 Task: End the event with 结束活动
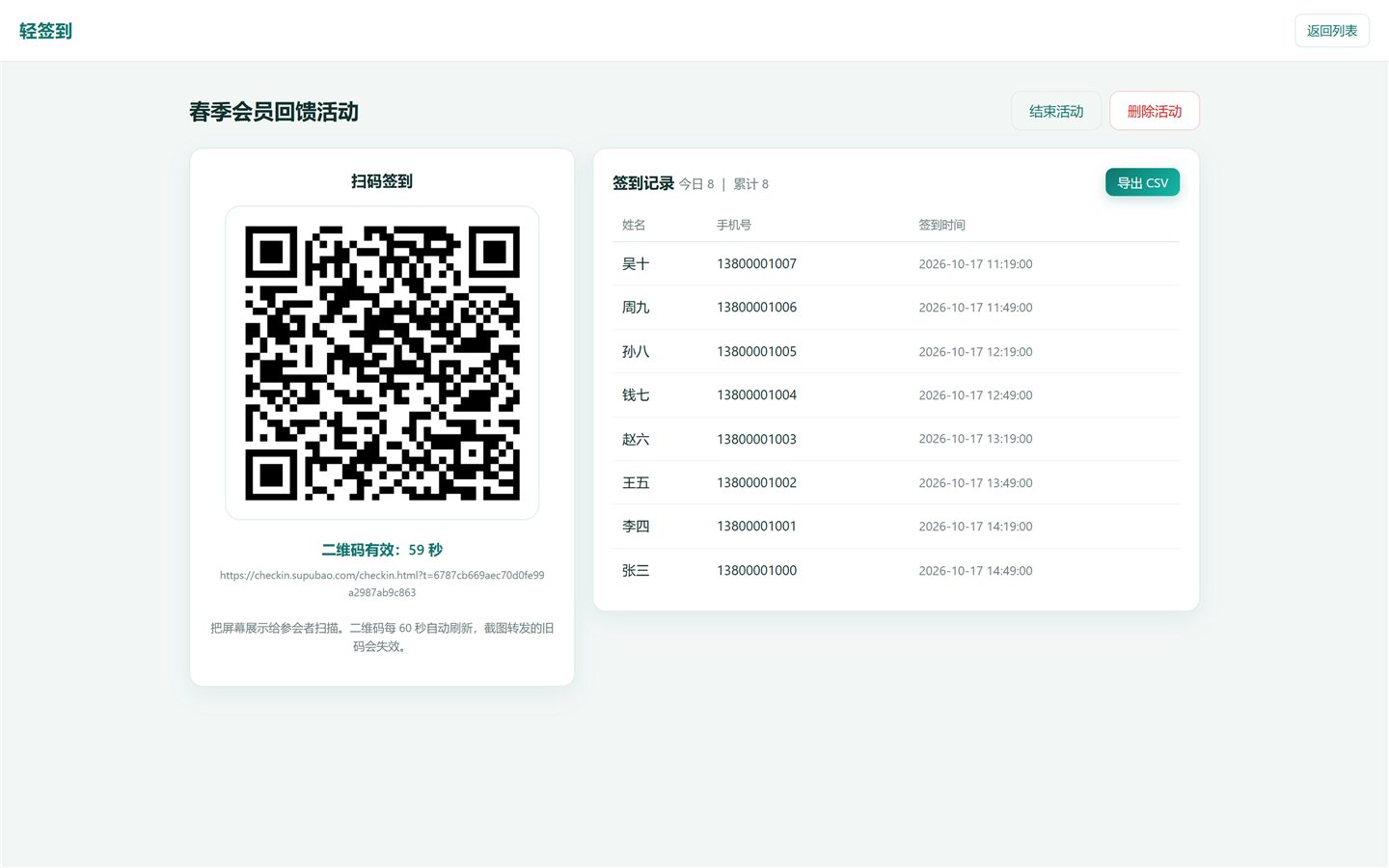pos(1055,111)
